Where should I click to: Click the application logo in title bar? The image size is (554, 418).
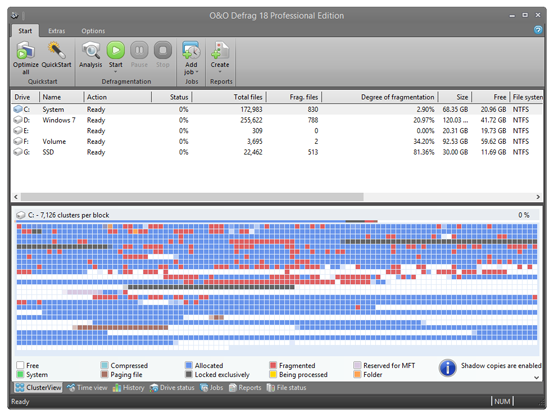pyautogui.click(x=14, y=15)
